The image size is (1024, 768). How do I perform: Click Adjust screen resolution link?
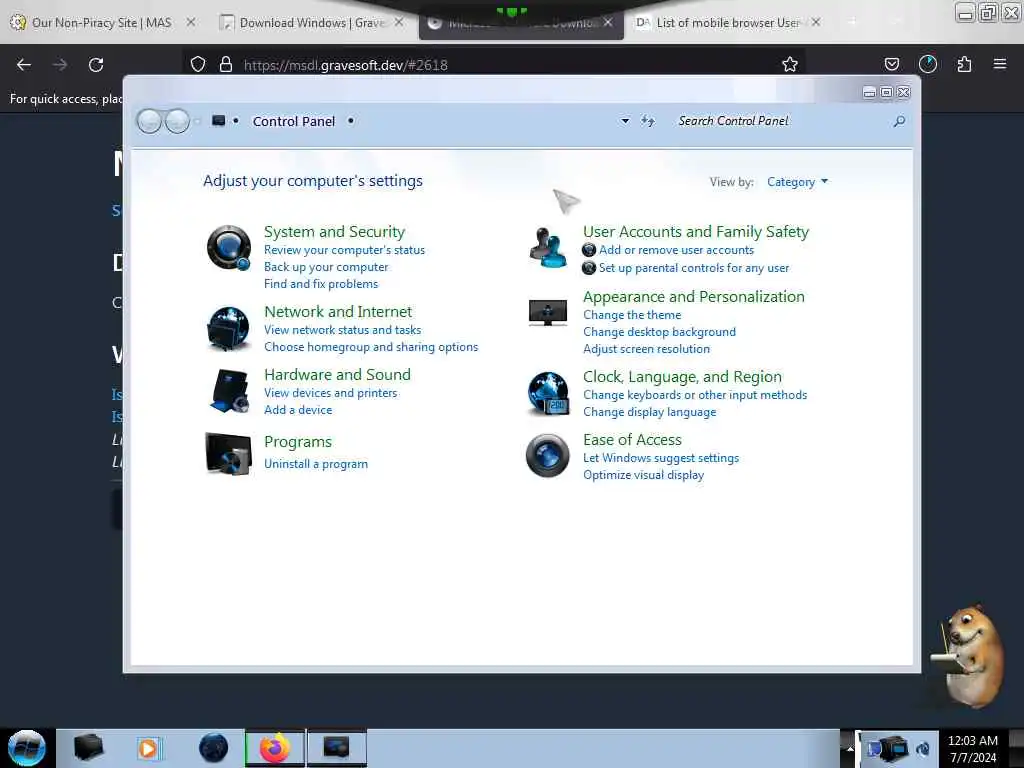647,349
